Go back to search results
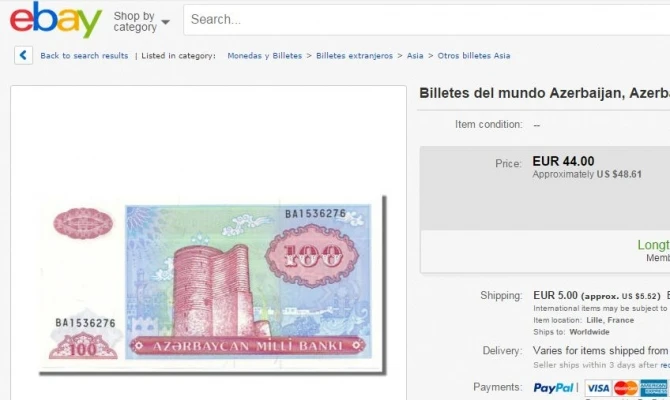Image resolution: width=670 pixels, height=400 pixels. click(x=84, y=56)
